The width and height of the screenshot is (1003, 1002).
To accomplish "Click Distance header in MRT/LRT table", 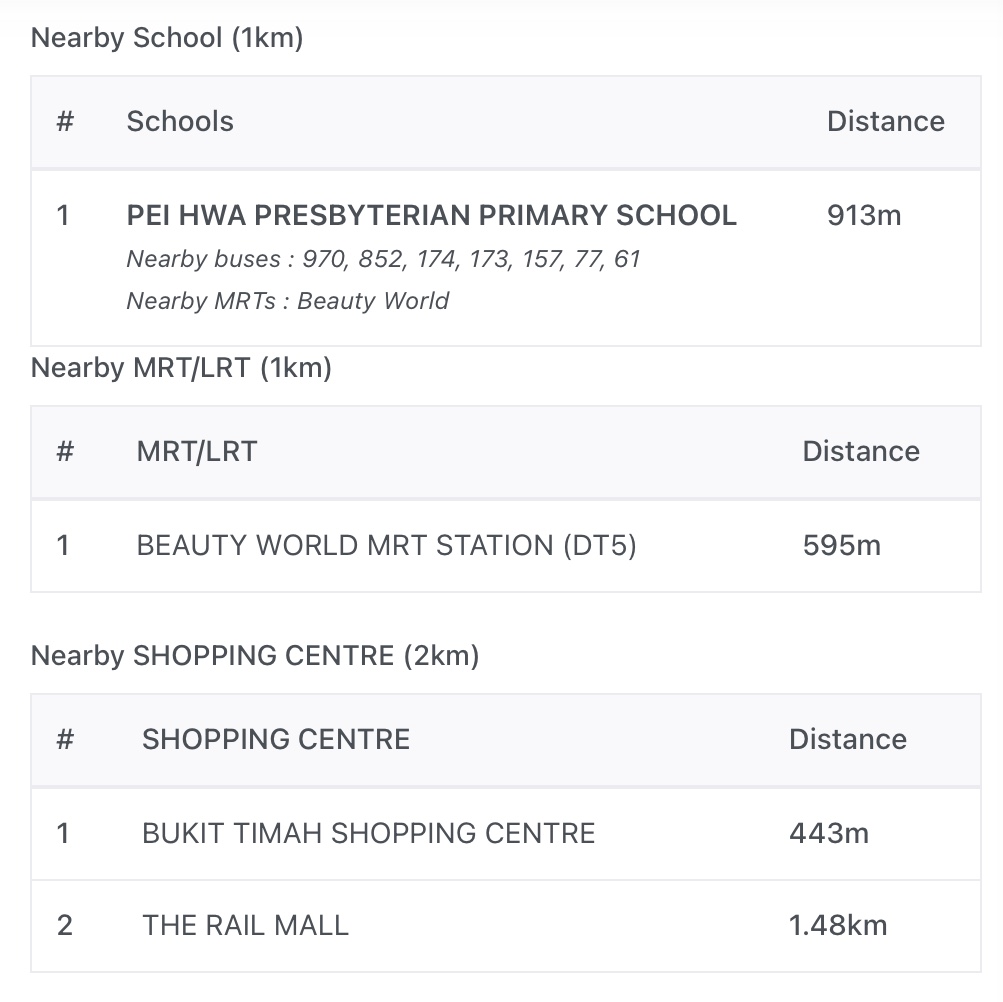I will [x=860, y=451].
